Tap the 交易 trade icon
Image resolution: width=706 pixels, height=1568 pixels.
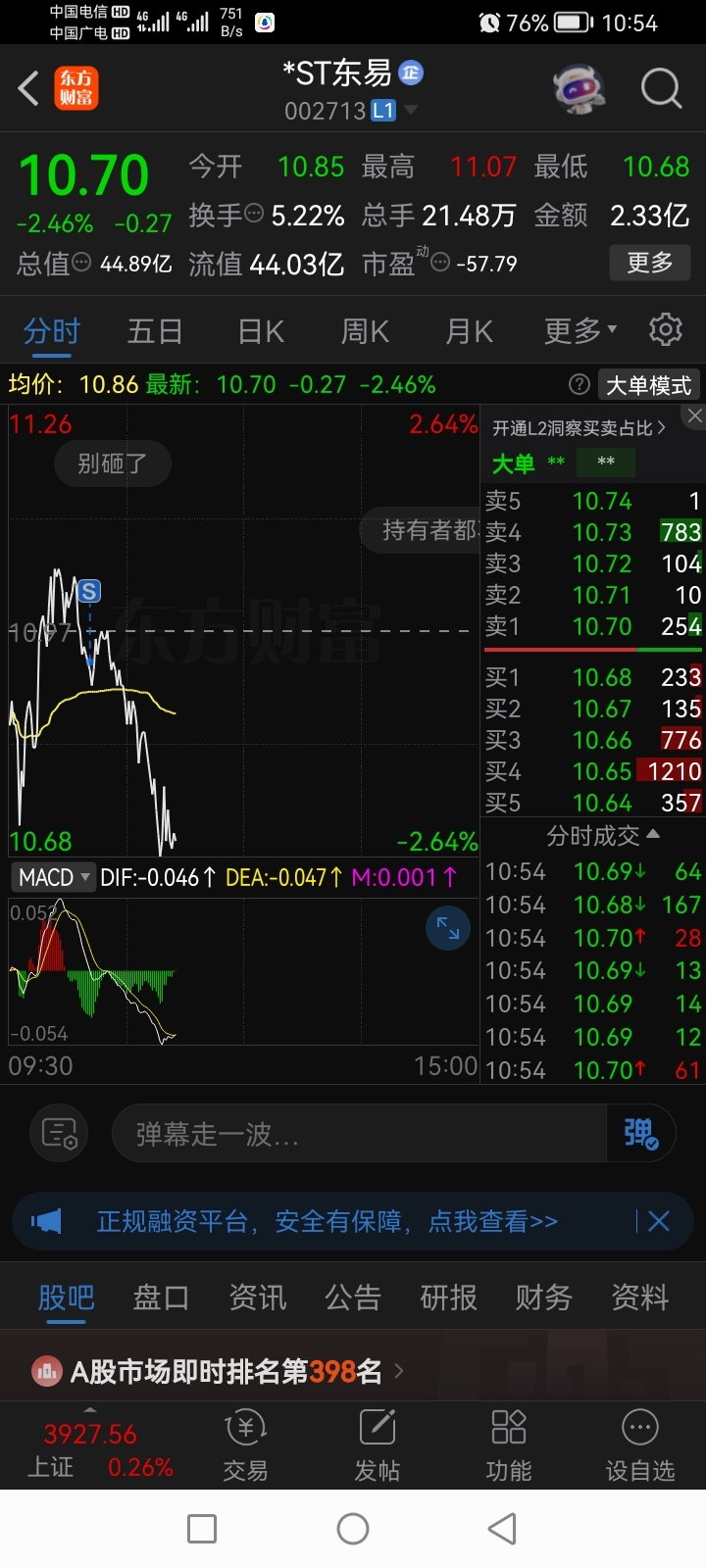pyautogui.click(x=245, y=1445)
